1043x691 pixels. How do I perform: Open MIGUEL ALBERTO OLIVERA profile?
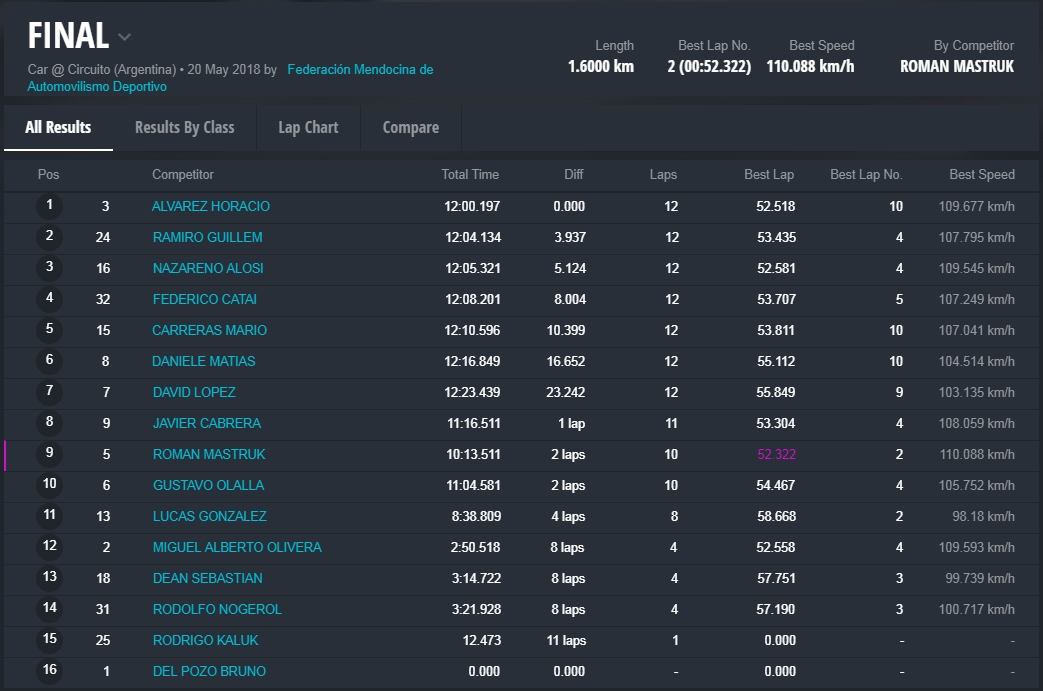point(237,548)
